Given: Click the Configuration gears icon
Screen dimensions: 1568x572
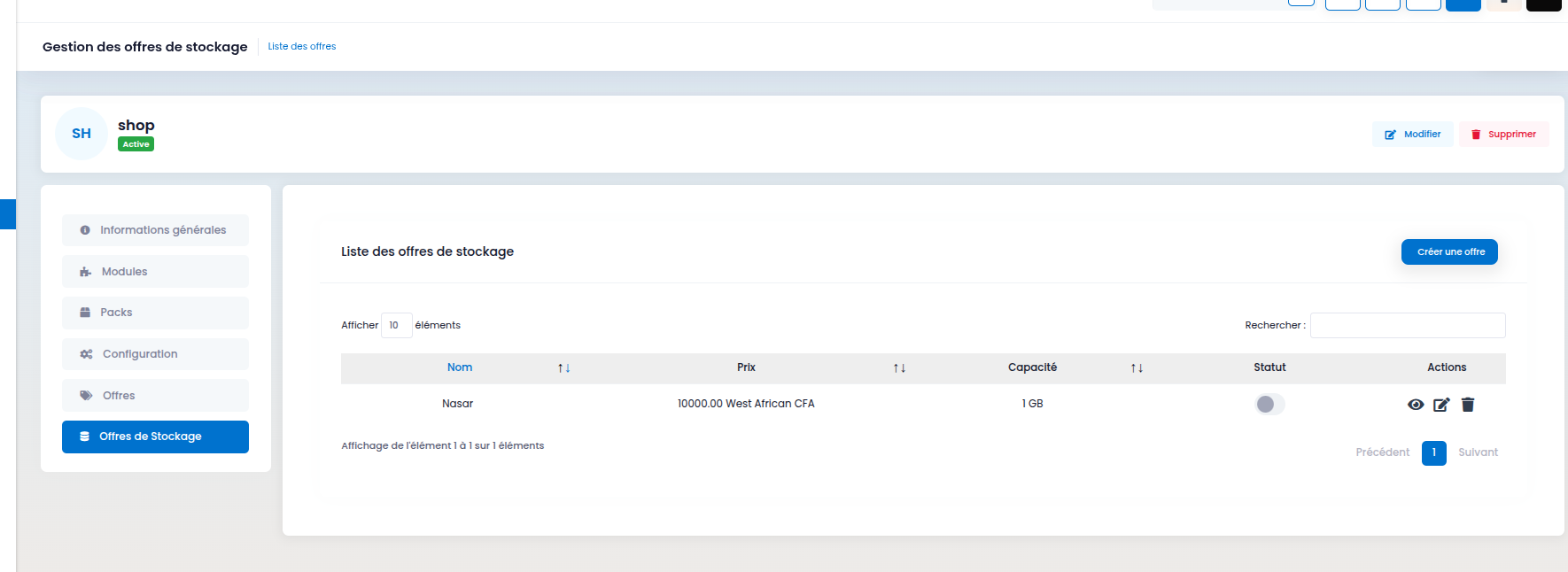Looking at the screenshot, I should pos(86,354).
